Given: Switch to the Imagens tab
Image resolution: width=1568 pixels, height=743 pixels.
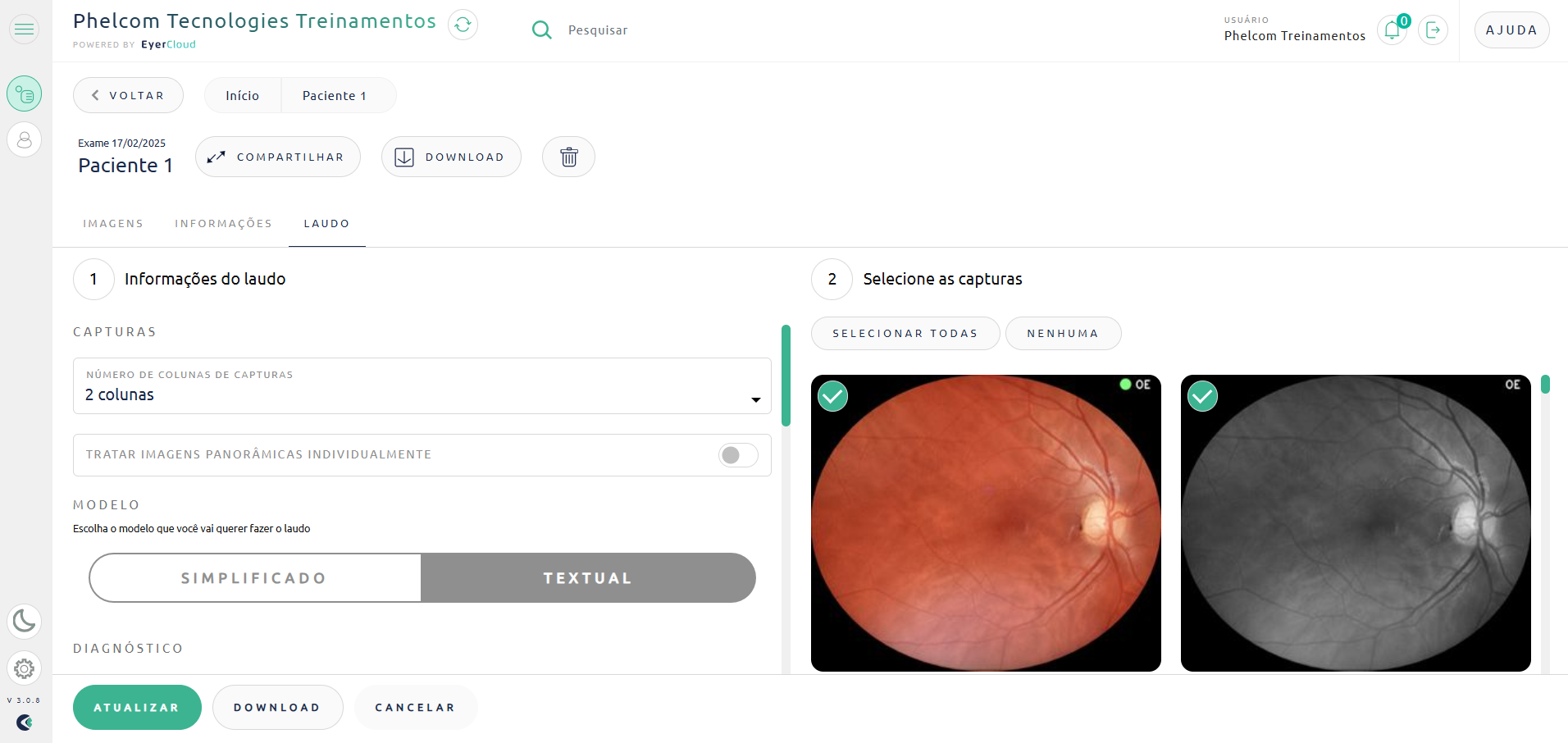Looking at the screenshot, I should click(113, 224).
